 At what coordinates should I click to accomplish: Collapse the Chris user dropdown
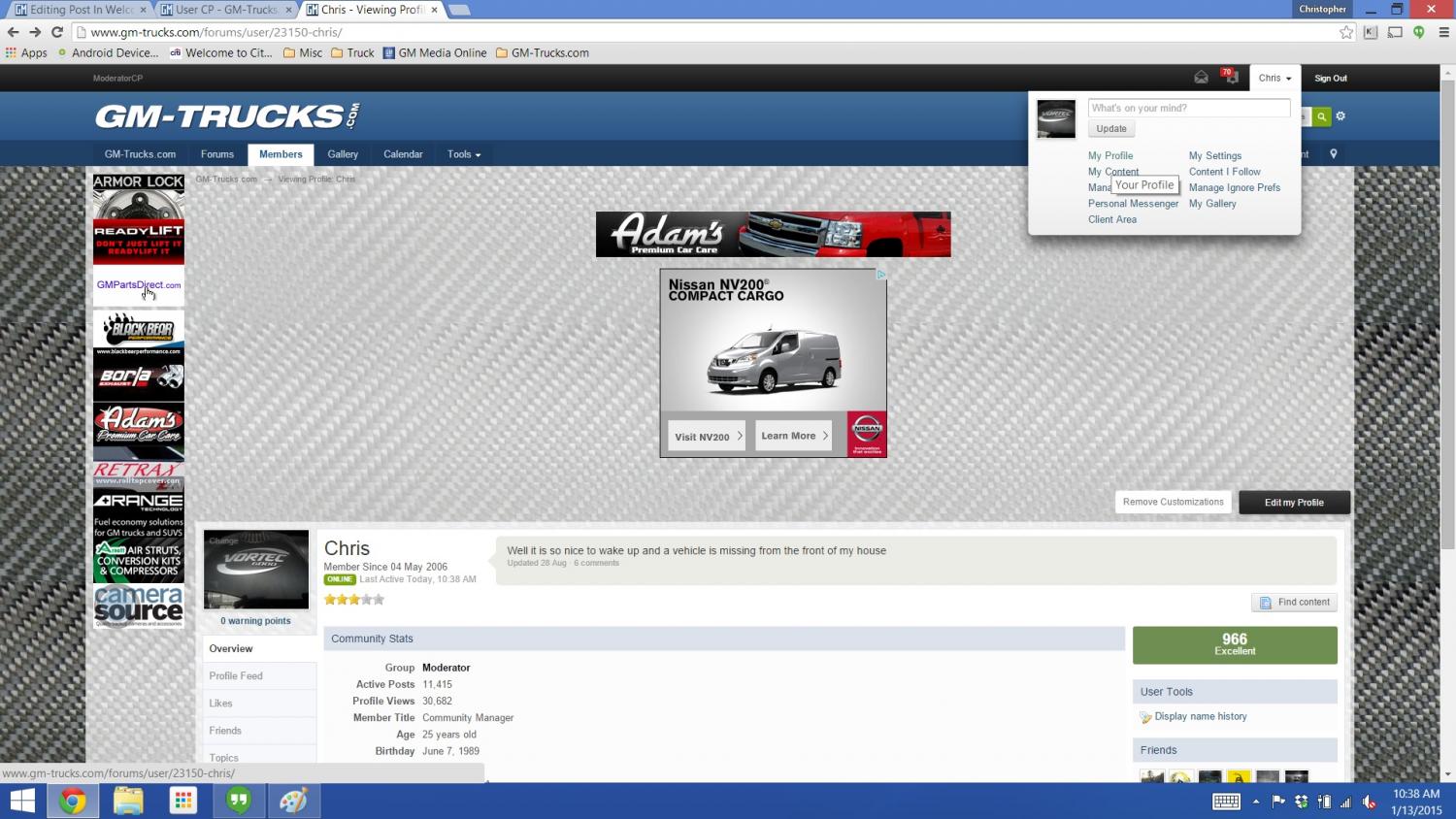(1274, 79)
